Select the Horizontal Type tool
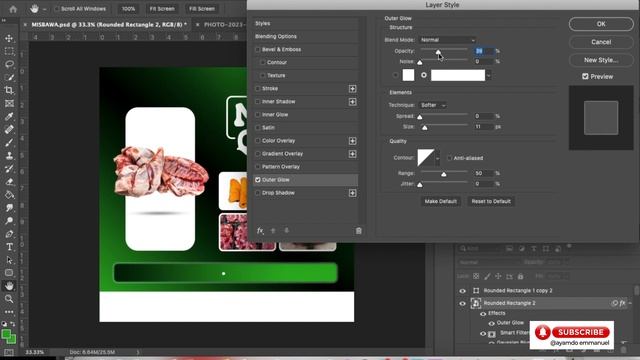The width and height of the screenshot is (640, 360). click(x=9, y=247)
